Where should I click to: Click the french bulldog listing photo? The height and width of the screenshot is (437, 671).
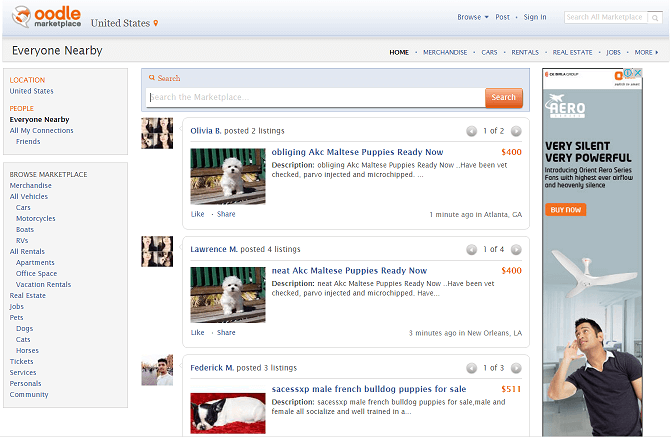pos(228,413)
